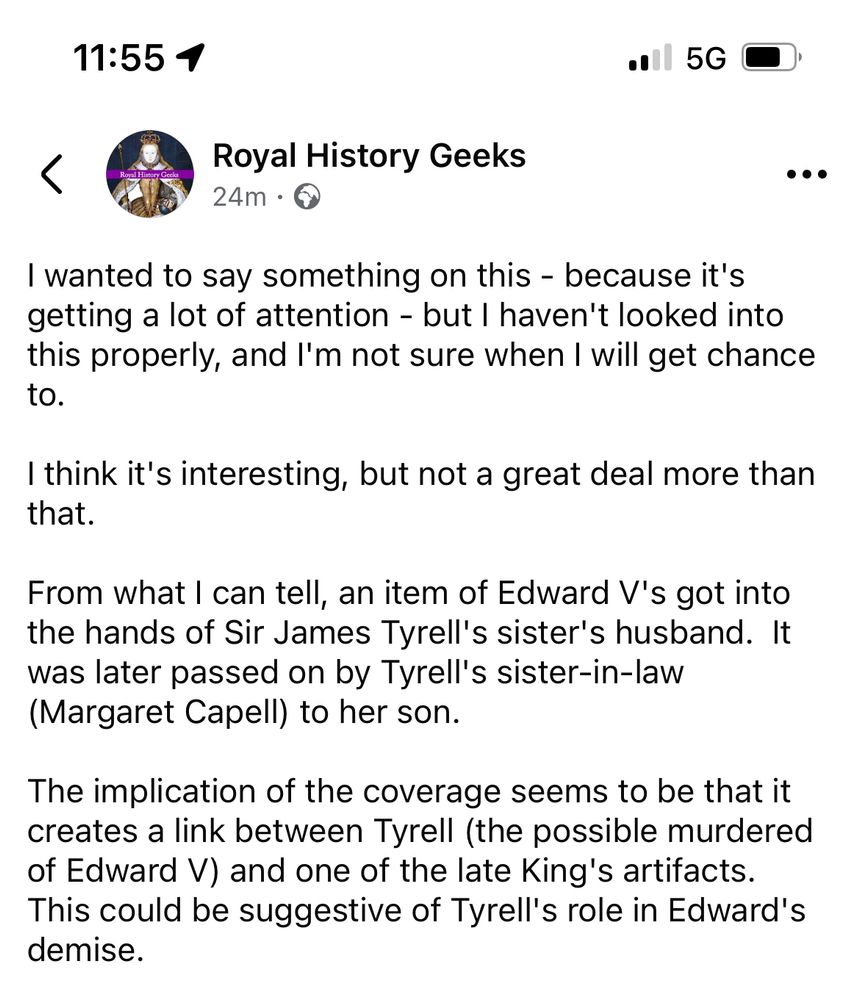Tap the globe public audience icon
Image resolution: width=860 pixels, height=1000 pixels.
coord(307,197)
